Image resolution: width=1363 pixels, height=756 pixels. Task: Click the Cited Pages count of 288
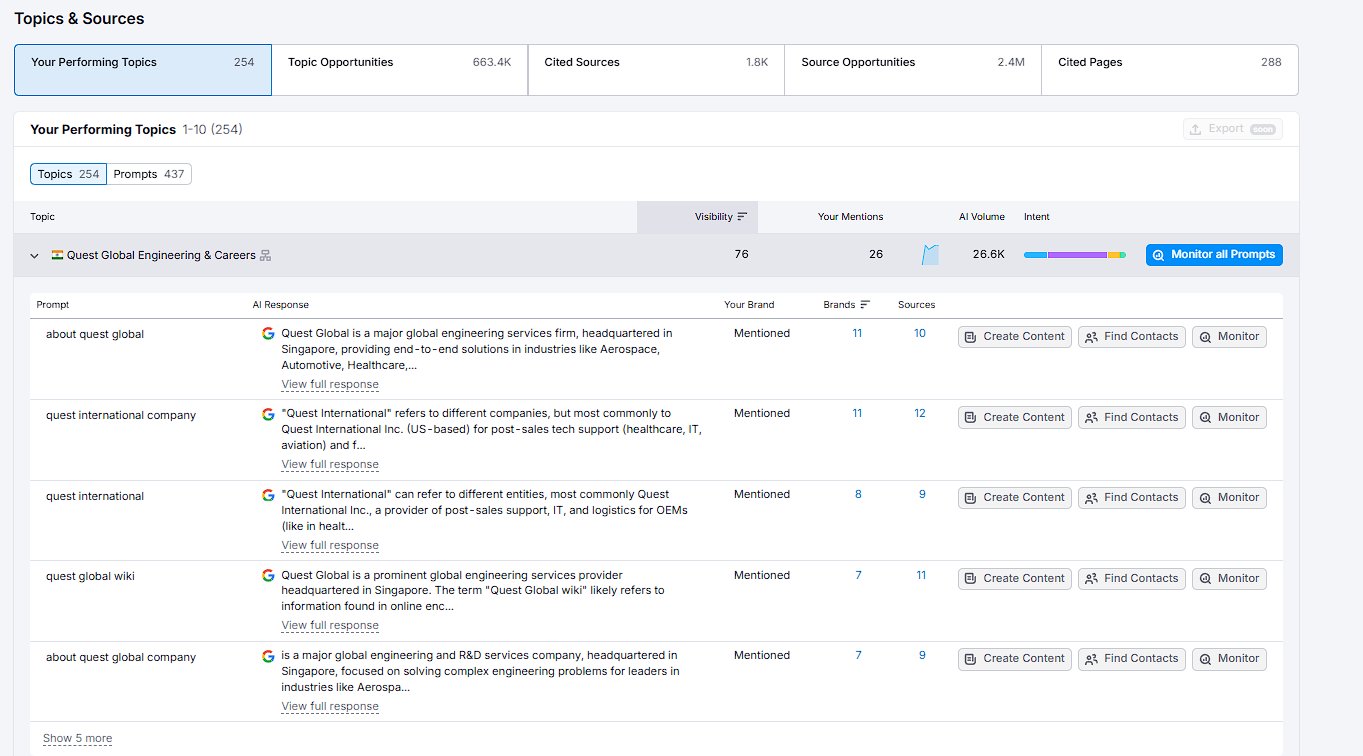(x=1271, y=61)
